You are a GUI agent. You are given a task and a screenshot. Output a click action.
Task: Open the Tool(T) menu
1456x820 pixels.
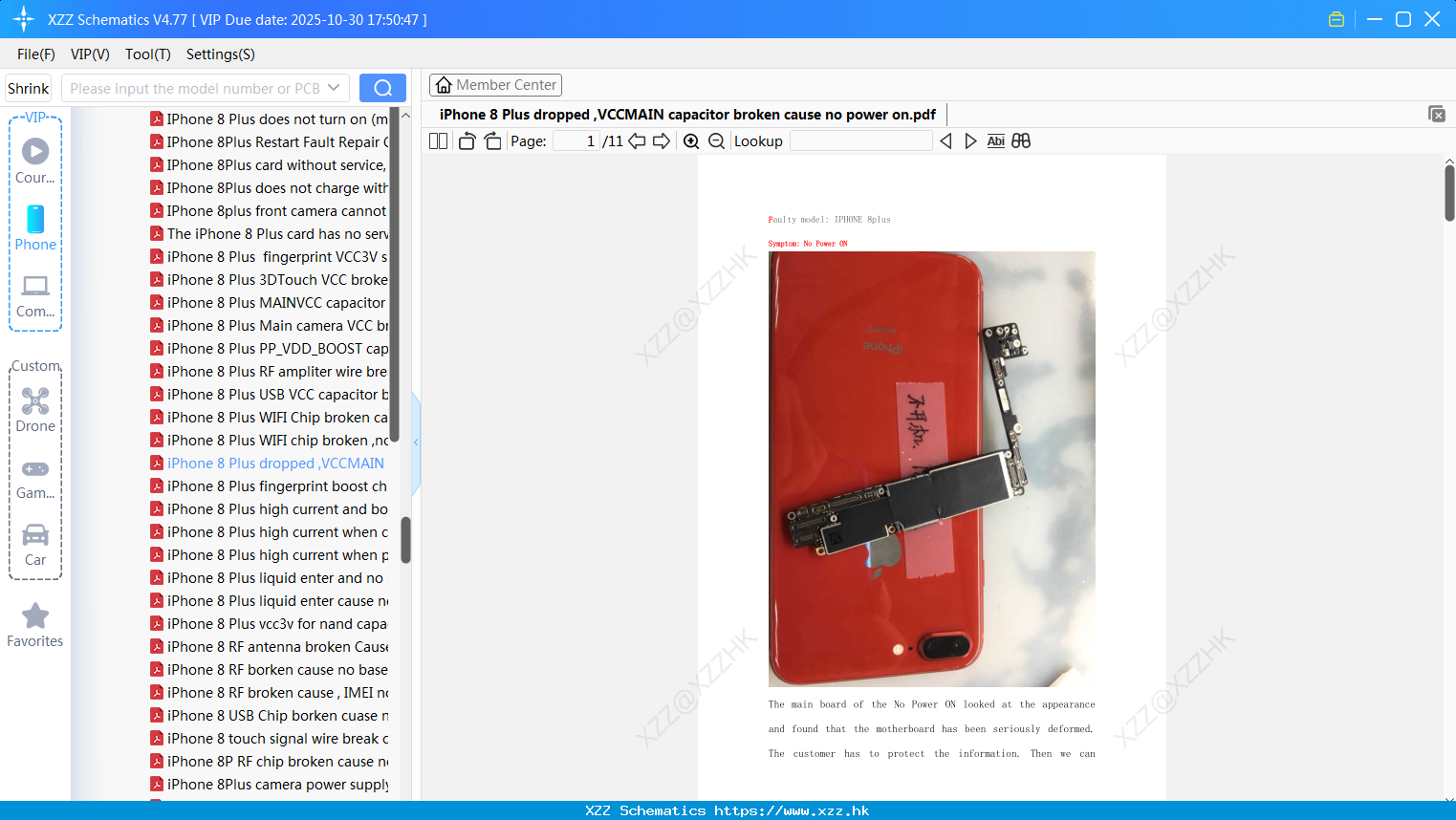(x=148, y=54)
